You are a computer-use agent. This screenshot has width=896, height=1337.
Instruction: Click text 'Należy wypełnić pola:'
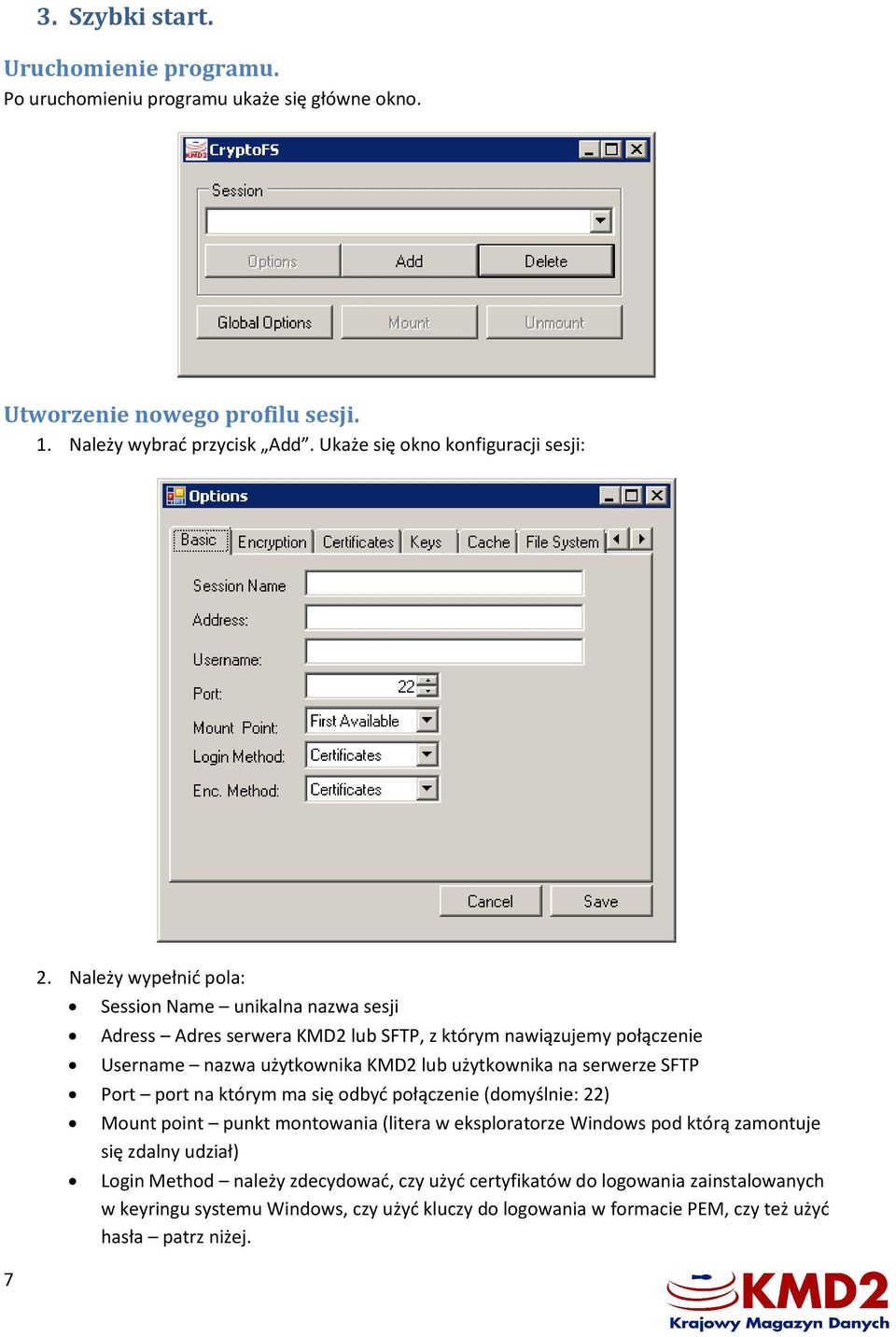(x=157, y=978)
